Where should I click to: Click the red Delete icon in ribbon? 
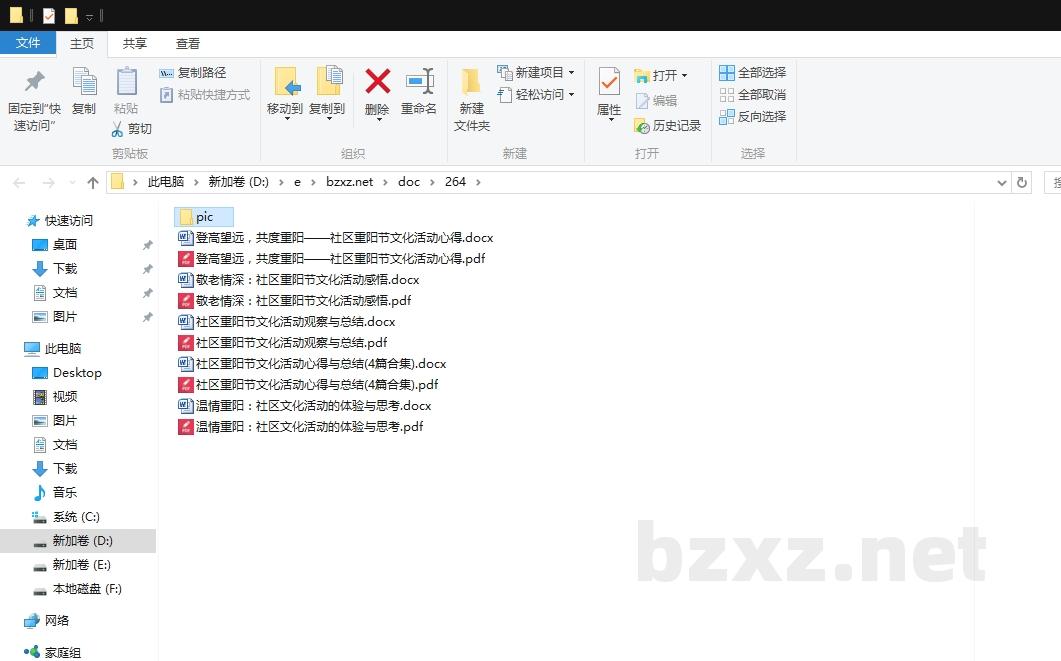377,82
